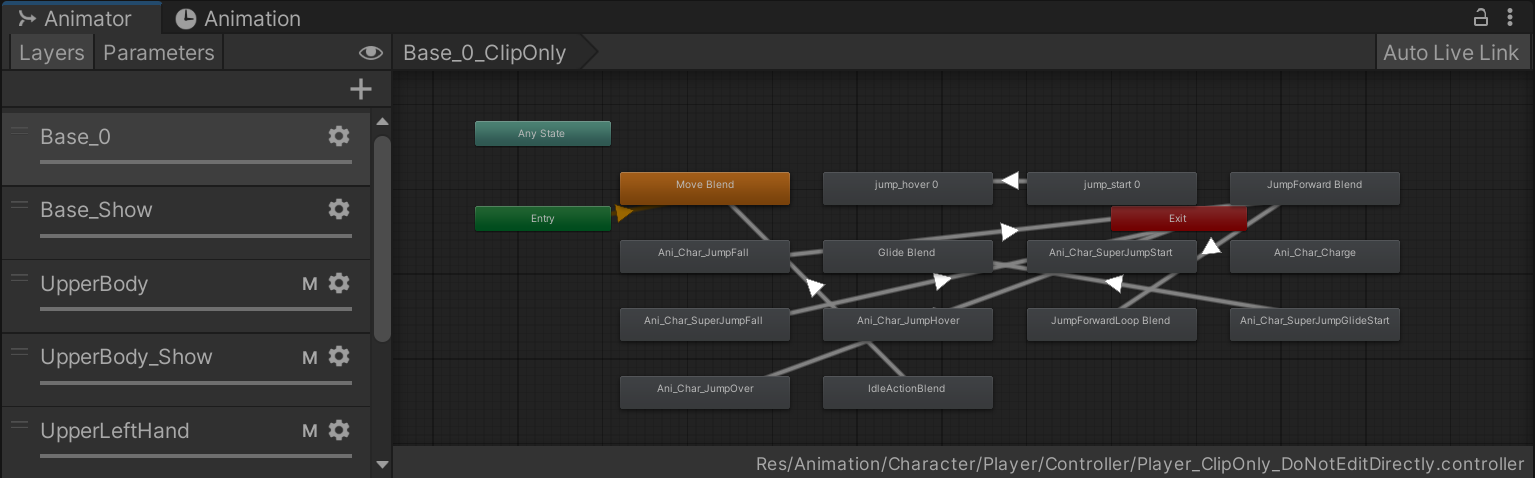1535x478 pixels.
Task: Open Base_Show layer settings gear
Action: (x=339, y=209)
